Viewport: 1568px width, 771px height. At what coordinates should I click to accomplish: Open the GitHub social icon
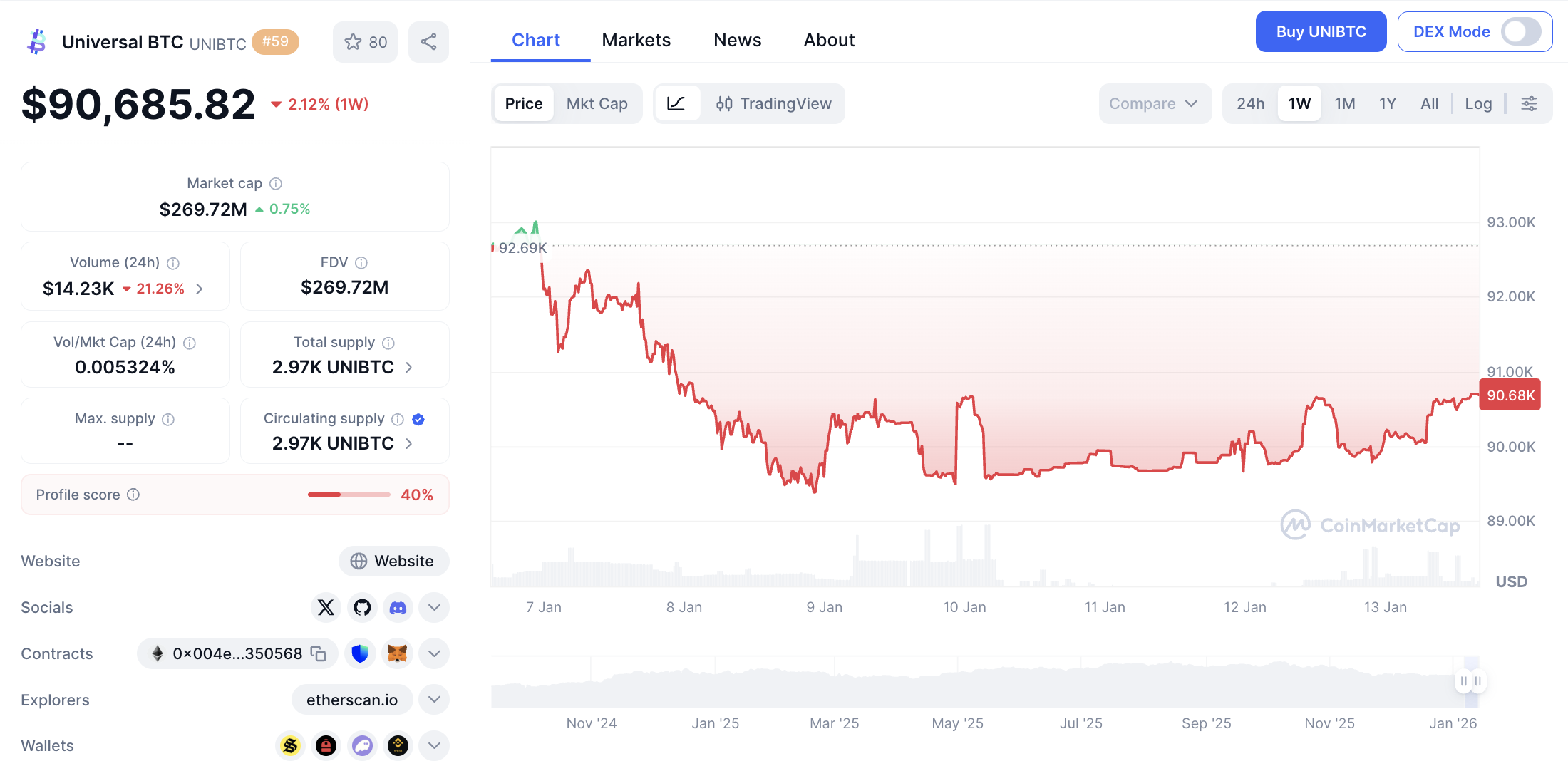(362, 607)
